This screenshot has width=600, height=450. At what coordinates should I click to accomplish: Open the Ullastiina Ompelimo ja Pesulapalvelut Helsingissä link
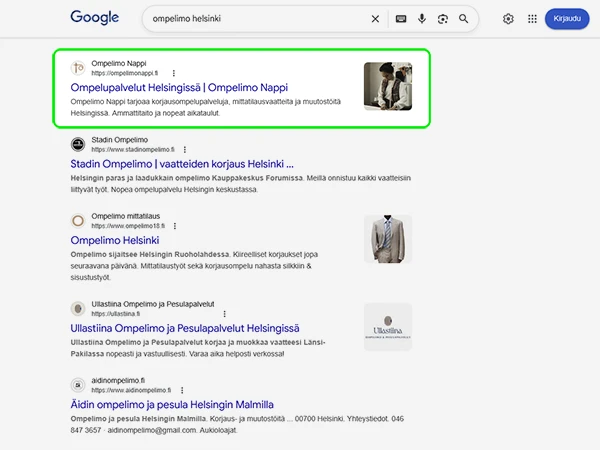tap(185, 329)
